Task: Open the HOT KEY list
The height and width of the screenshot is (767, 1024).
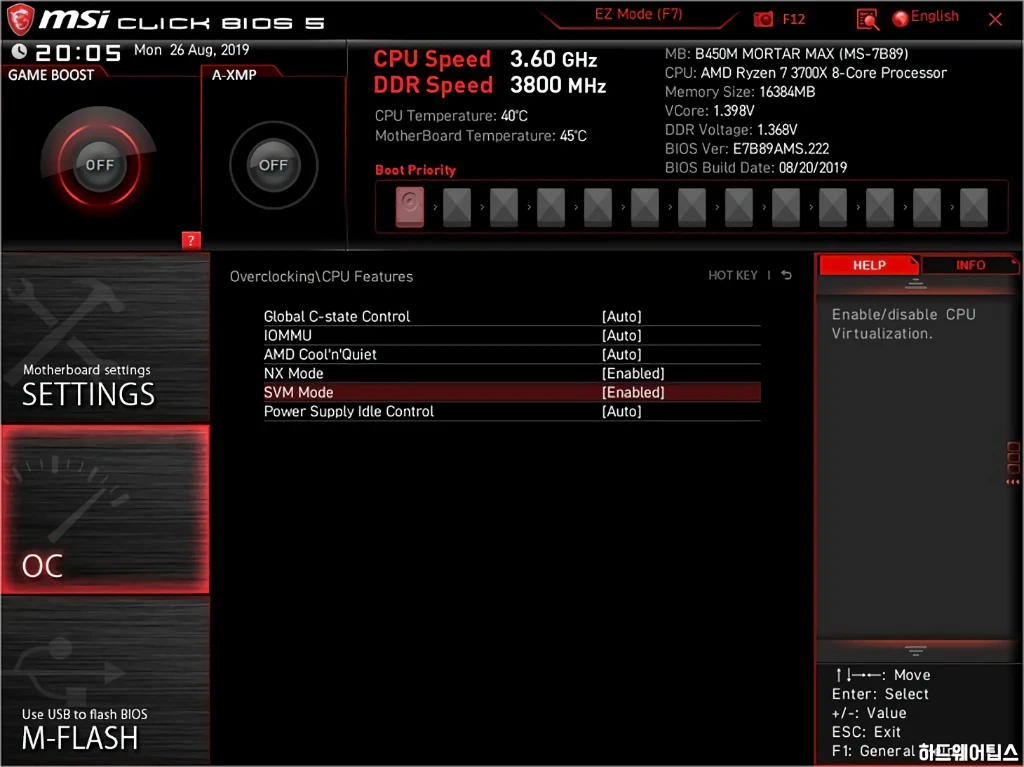Action: 733,275
